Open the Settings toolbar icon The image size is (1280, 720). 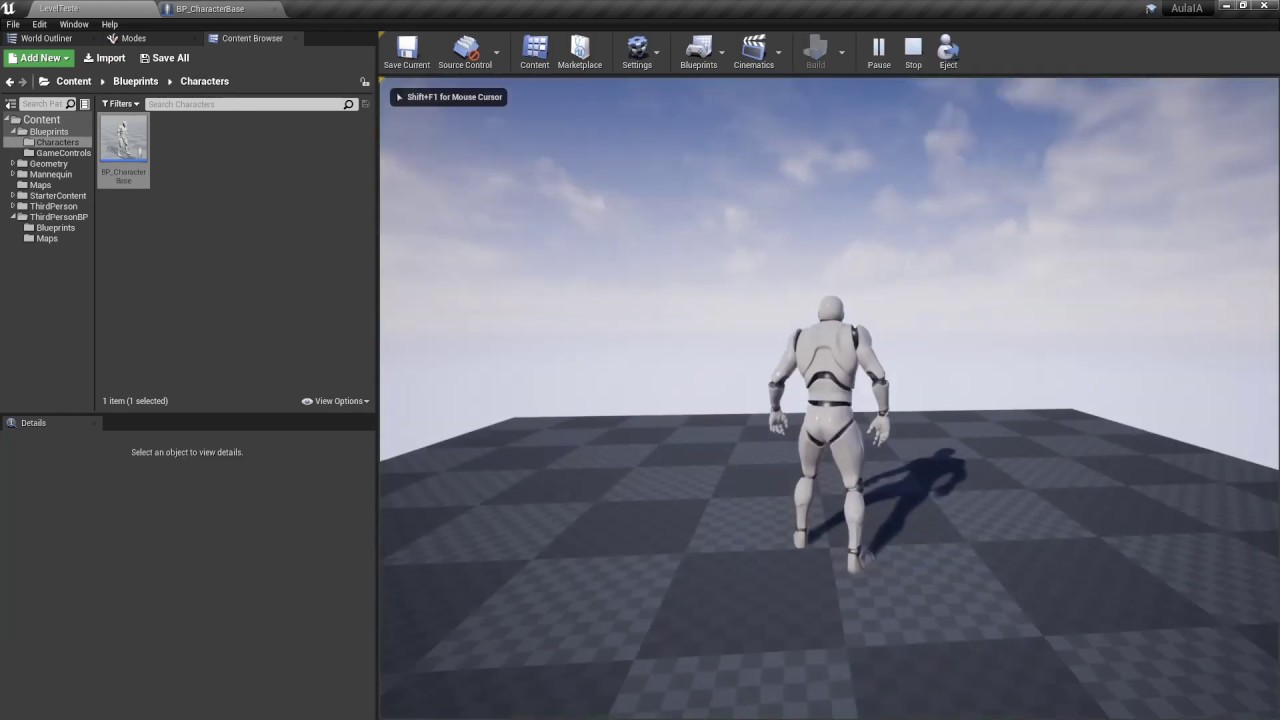637,52
